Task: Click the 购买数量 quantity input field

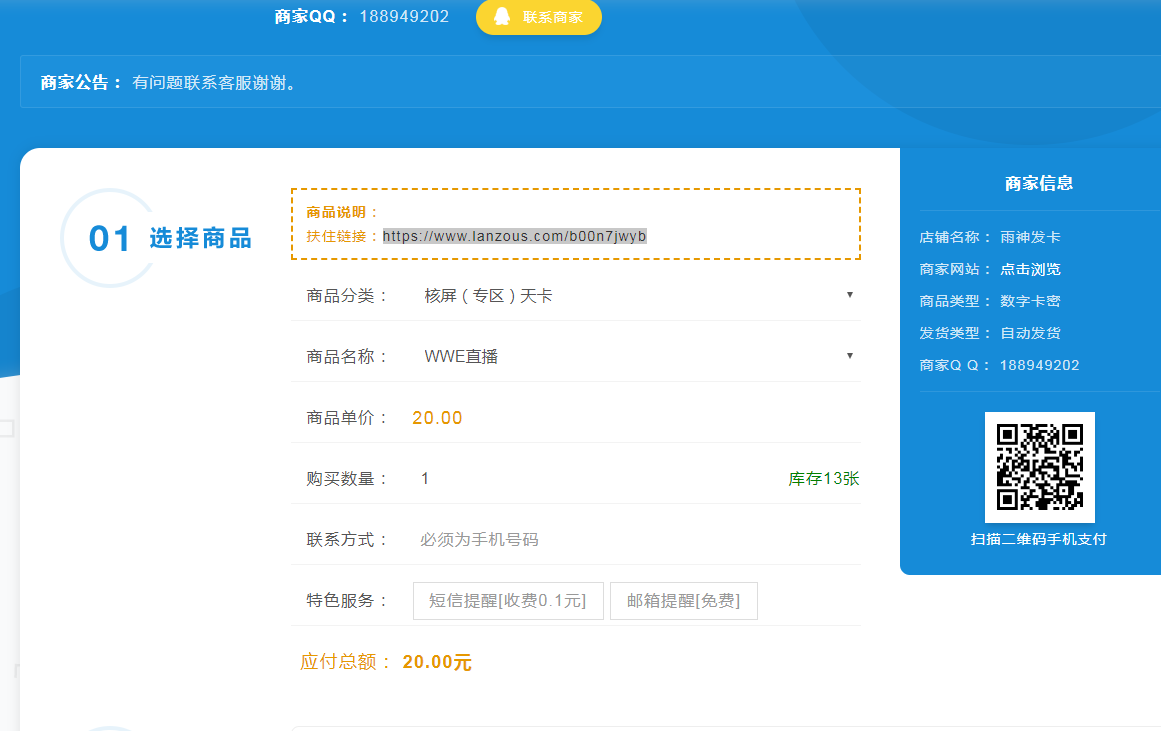Action: coord(592,478)
